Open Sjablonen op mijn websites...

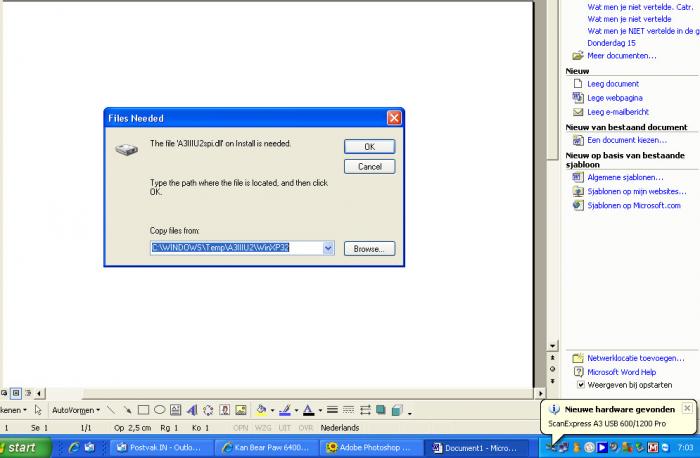[637, 192]
